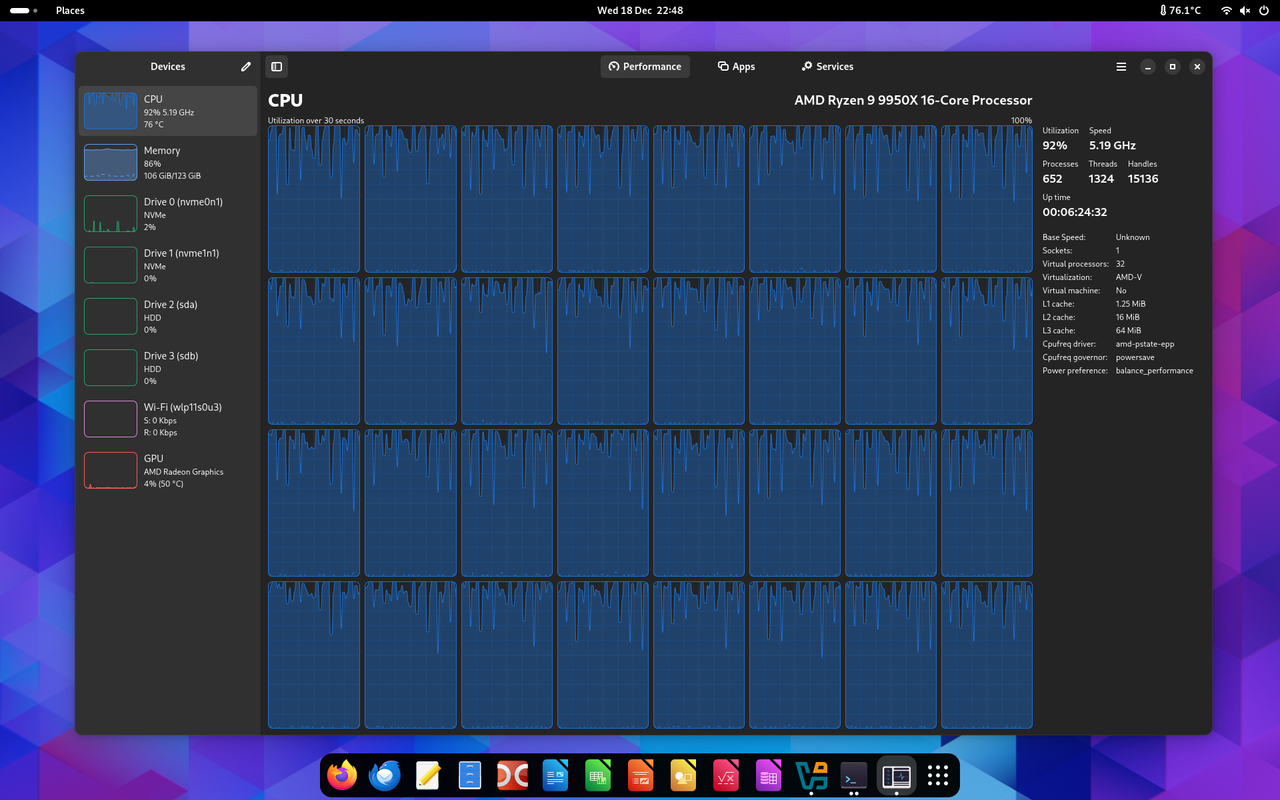Open the Files cabinet icon in dock
The image size is (1280, 800).
470,775
